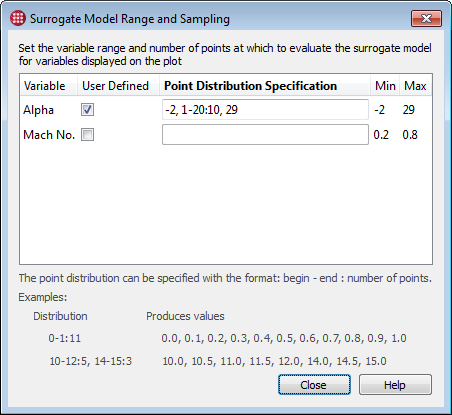452x415 pixels.
Task: Enable the Mach No. User Defined checkbox
Action: [87, 135]
